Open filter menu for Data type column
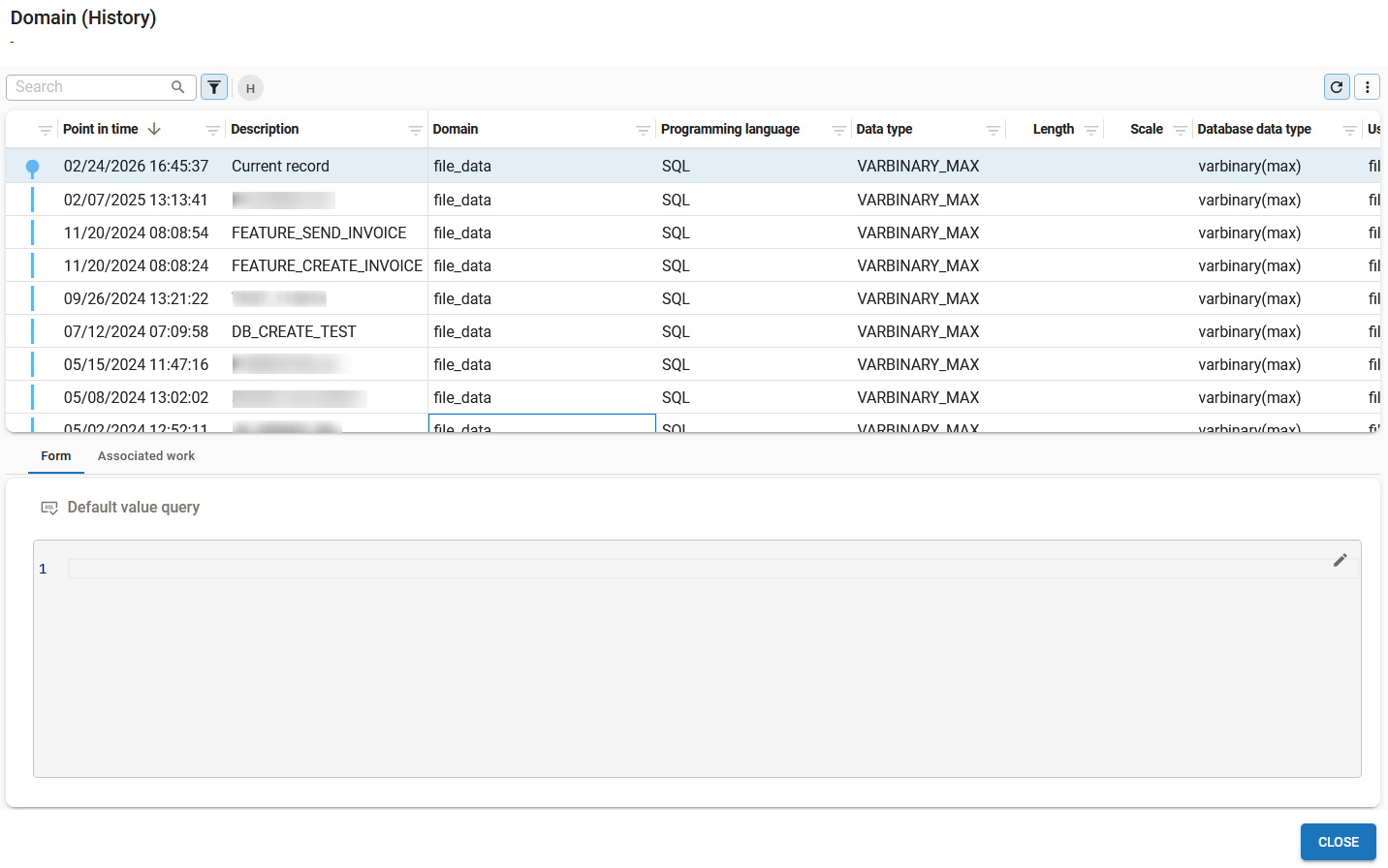 [993, 130]
